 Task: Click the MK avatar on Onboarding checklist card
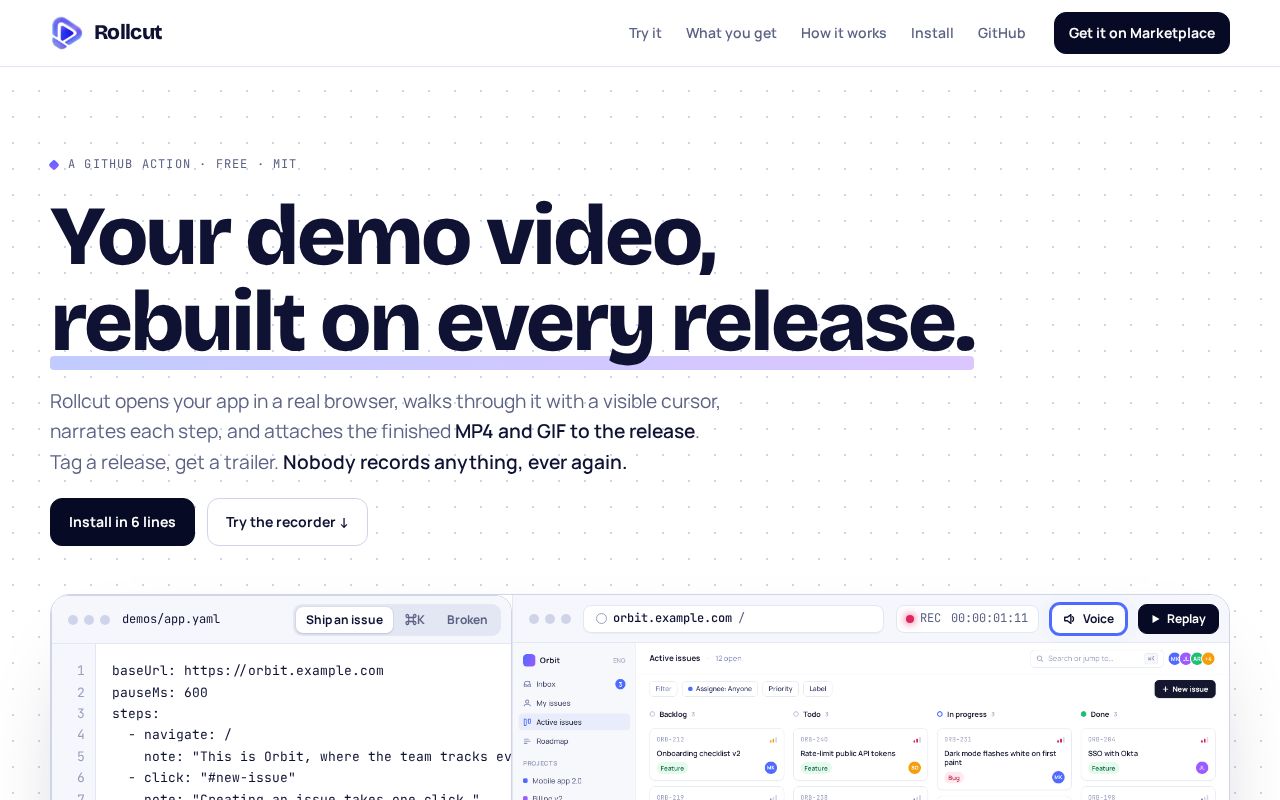(771, 768)
